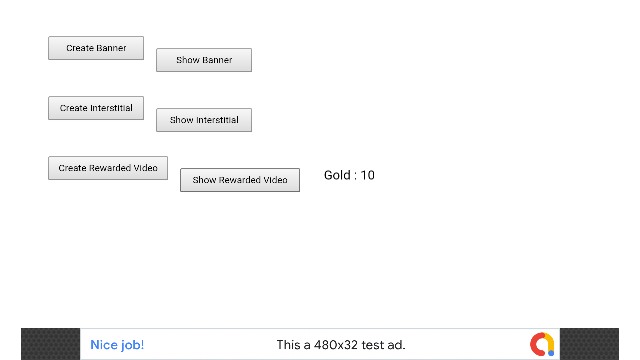Click the Create Rewarded Video button

click(x=108, y=168)
